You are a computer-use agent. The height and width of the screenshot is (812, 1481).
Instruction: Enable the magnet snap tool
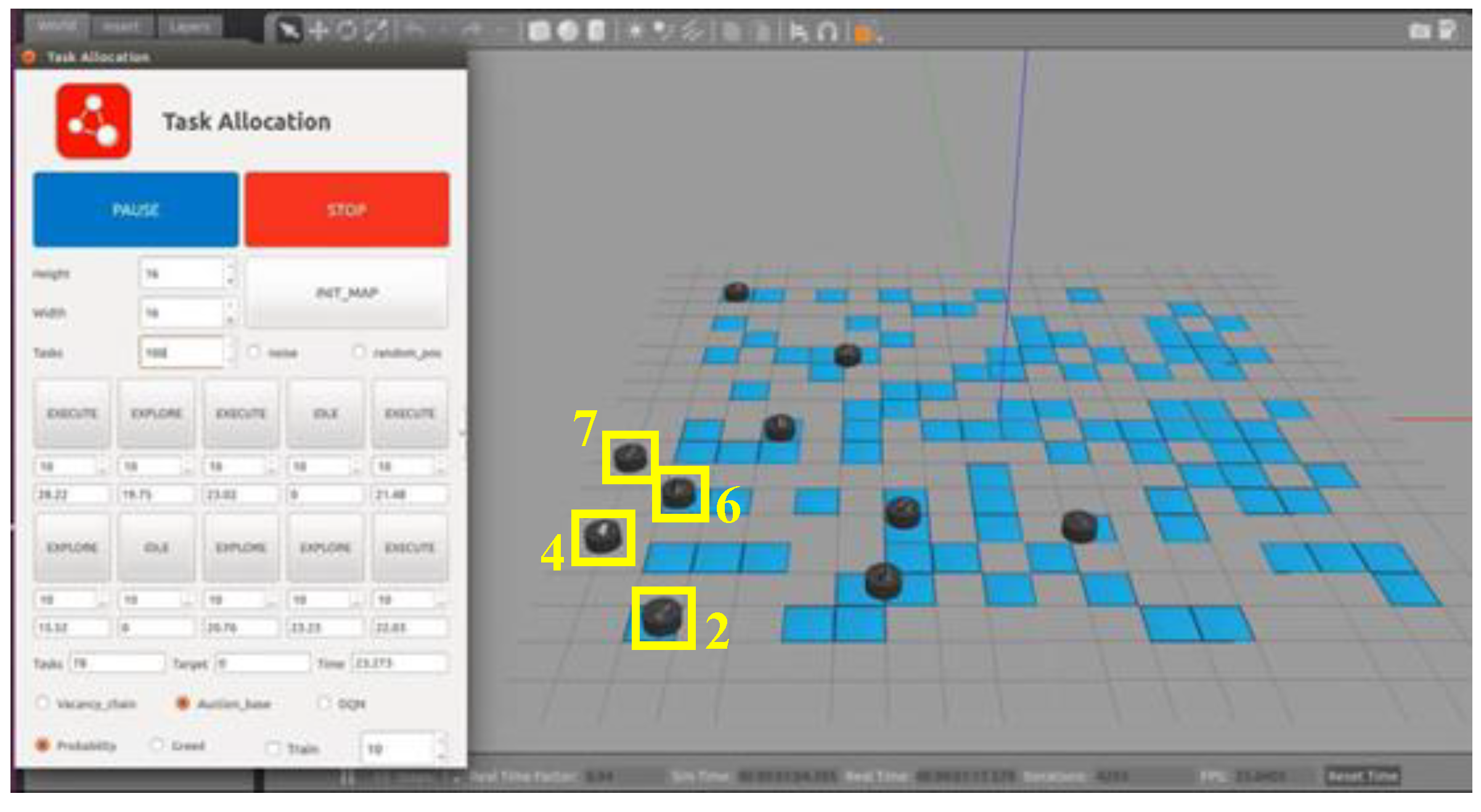tap(828, 31)
